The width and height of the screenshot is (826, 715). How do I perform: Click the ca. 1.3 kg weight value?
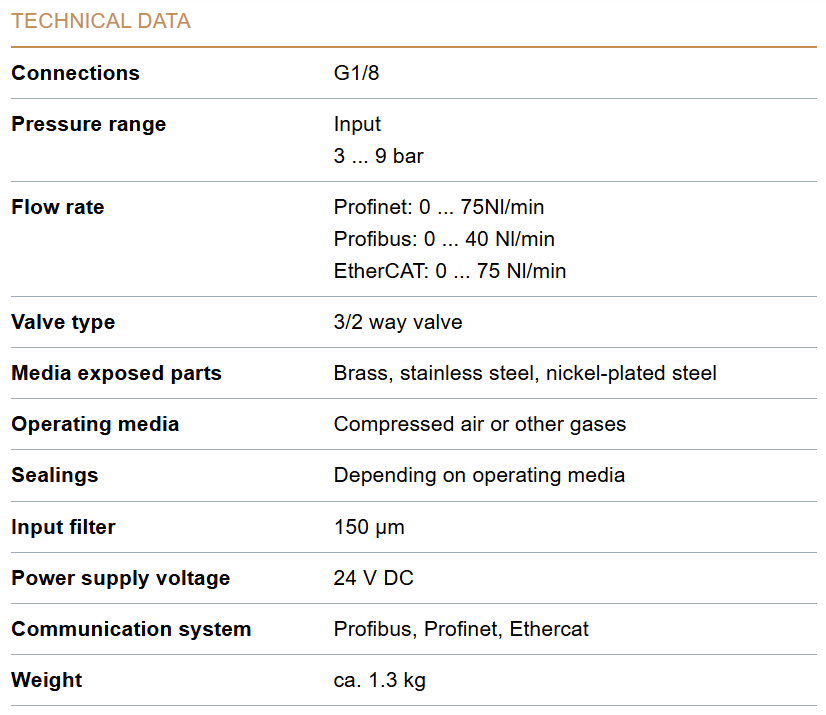[379, 680]
